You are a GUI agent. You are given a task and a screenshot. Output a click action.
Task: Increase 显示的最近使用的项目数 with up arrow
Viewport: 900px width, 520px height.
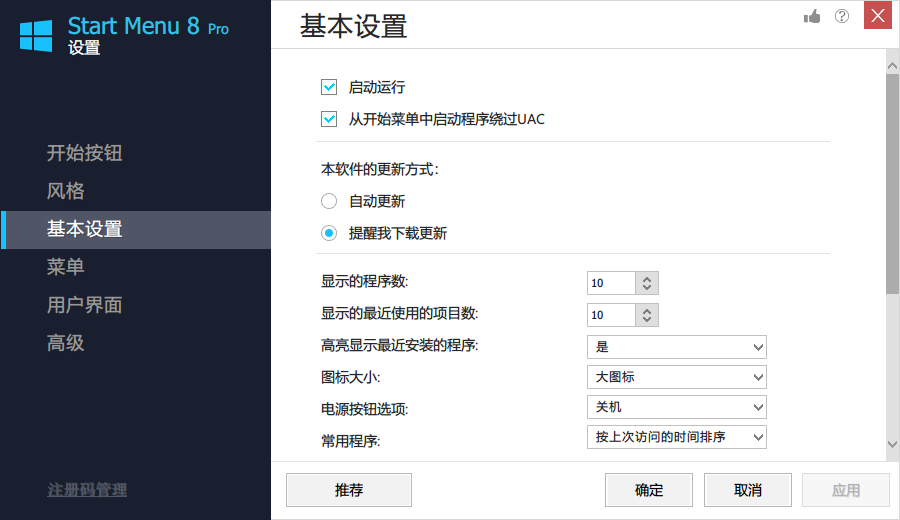coord(647,311)
